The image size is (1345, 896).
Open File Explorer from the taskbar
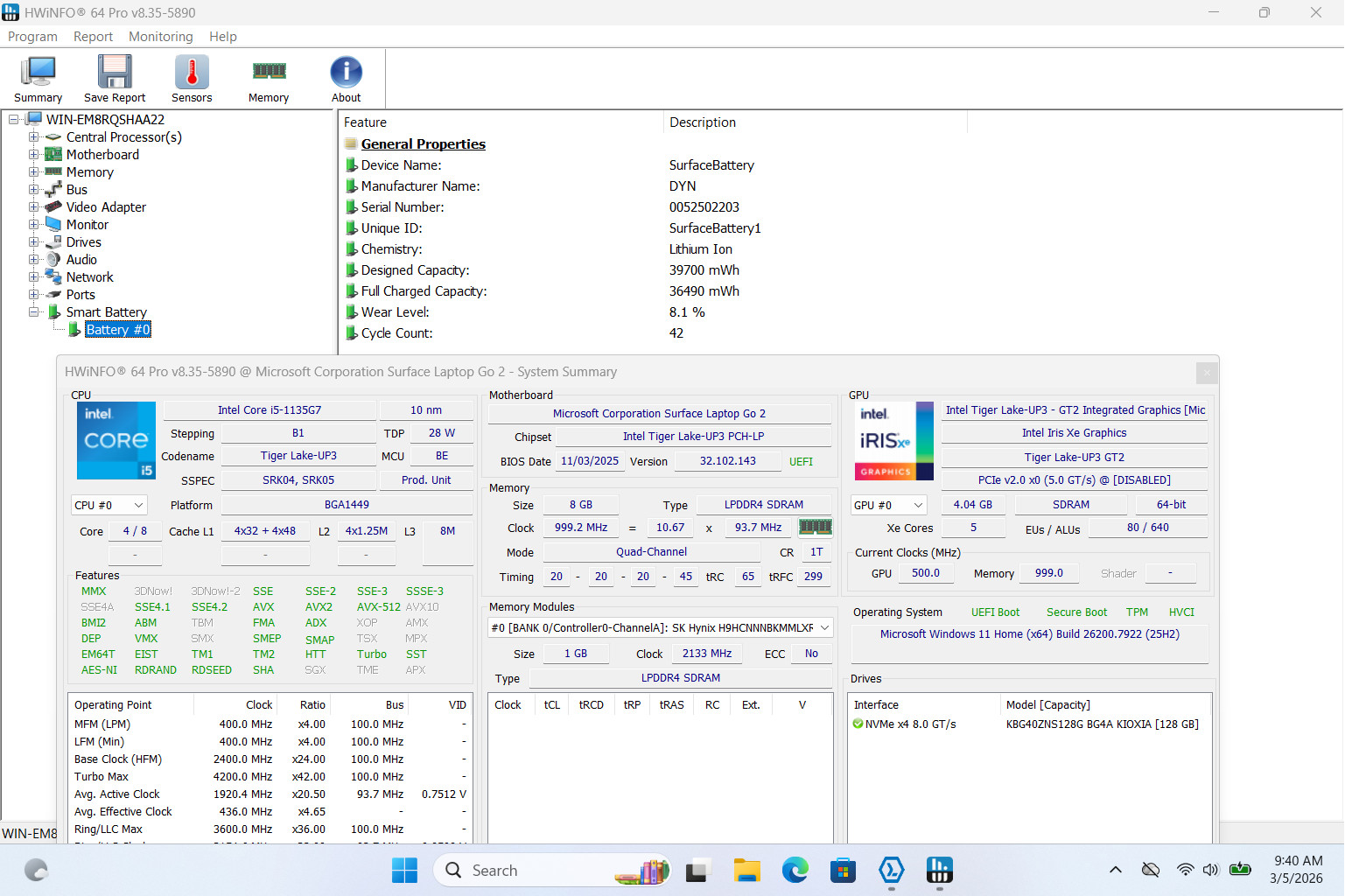click(x=746, y=871)
